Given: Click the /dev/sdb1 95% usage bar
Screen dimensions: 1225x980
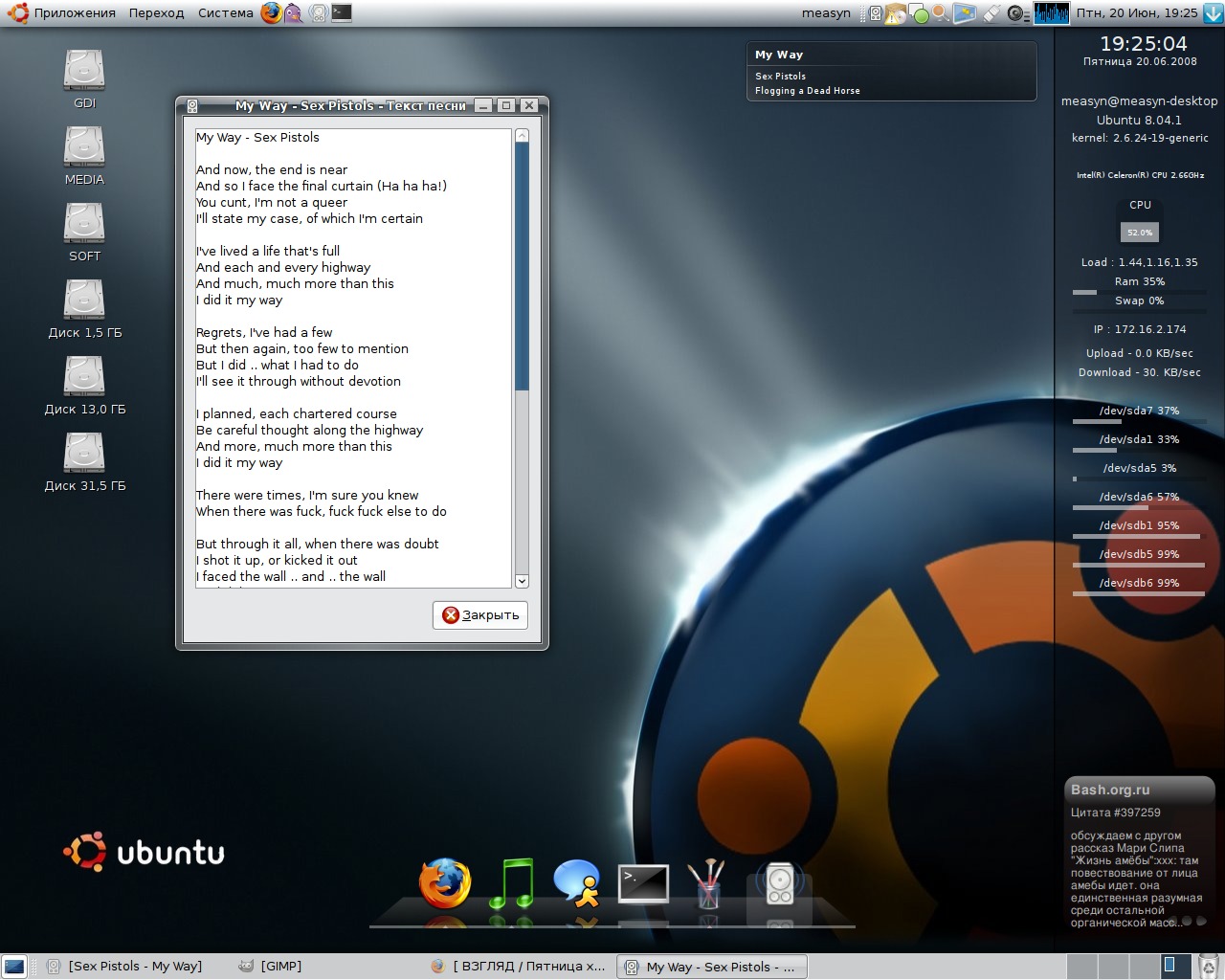Looking at the screenshot, I should click(1139, 536).
